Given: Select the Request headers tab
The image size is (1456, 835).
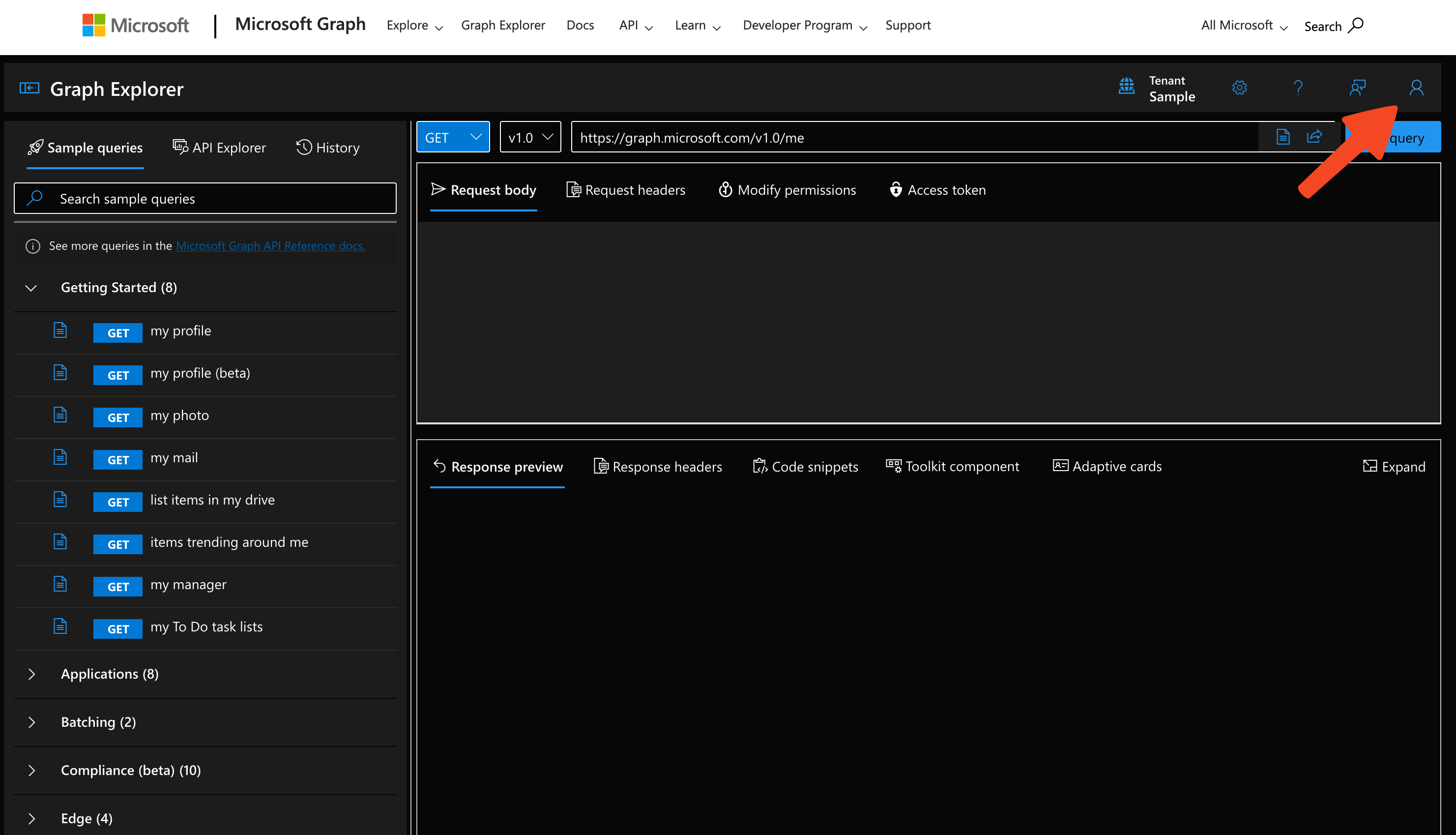Looking at the screenshot, I should point(625,190).
